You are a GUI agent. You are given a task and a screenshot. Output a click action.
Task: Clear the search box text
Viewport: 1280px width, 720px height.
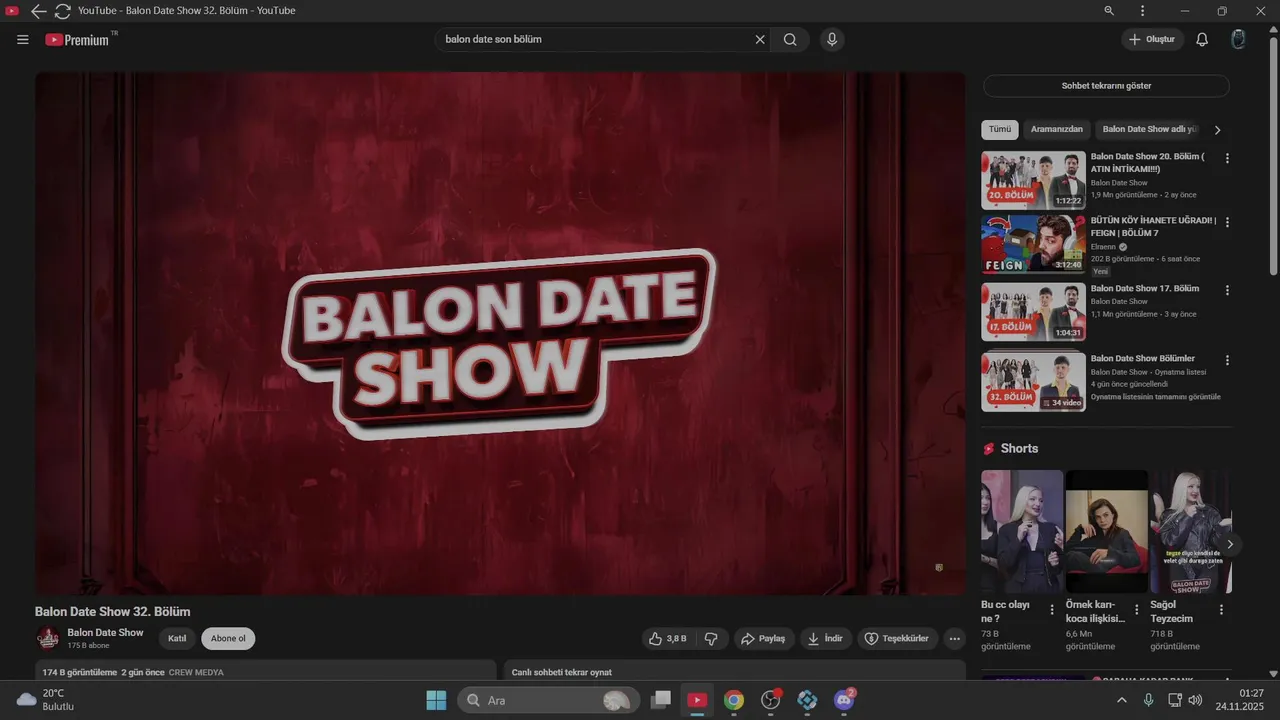coord(760,40)
